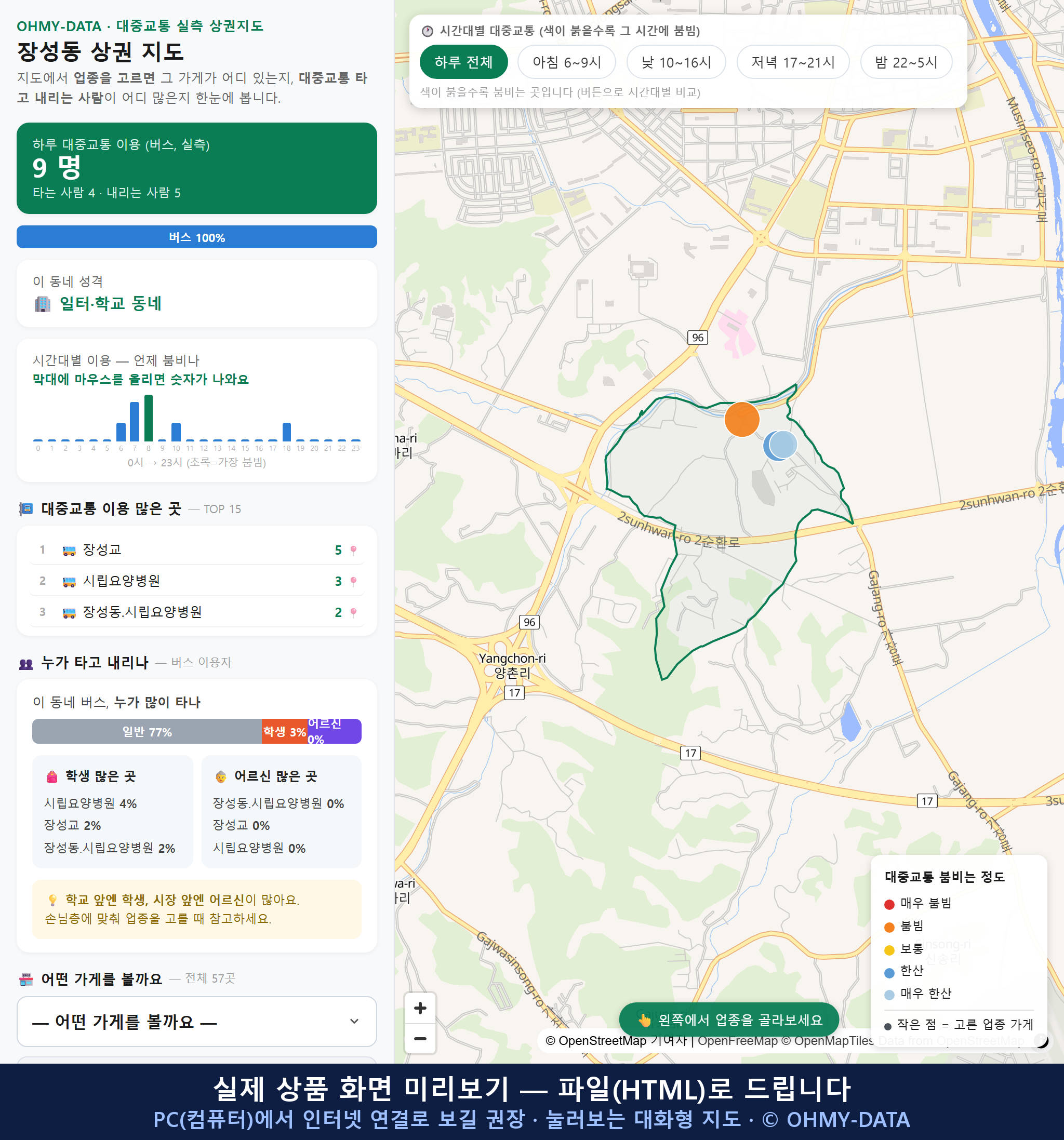
Task: Toggle the map attribution info button
Action: [x=1040, y=1040]
